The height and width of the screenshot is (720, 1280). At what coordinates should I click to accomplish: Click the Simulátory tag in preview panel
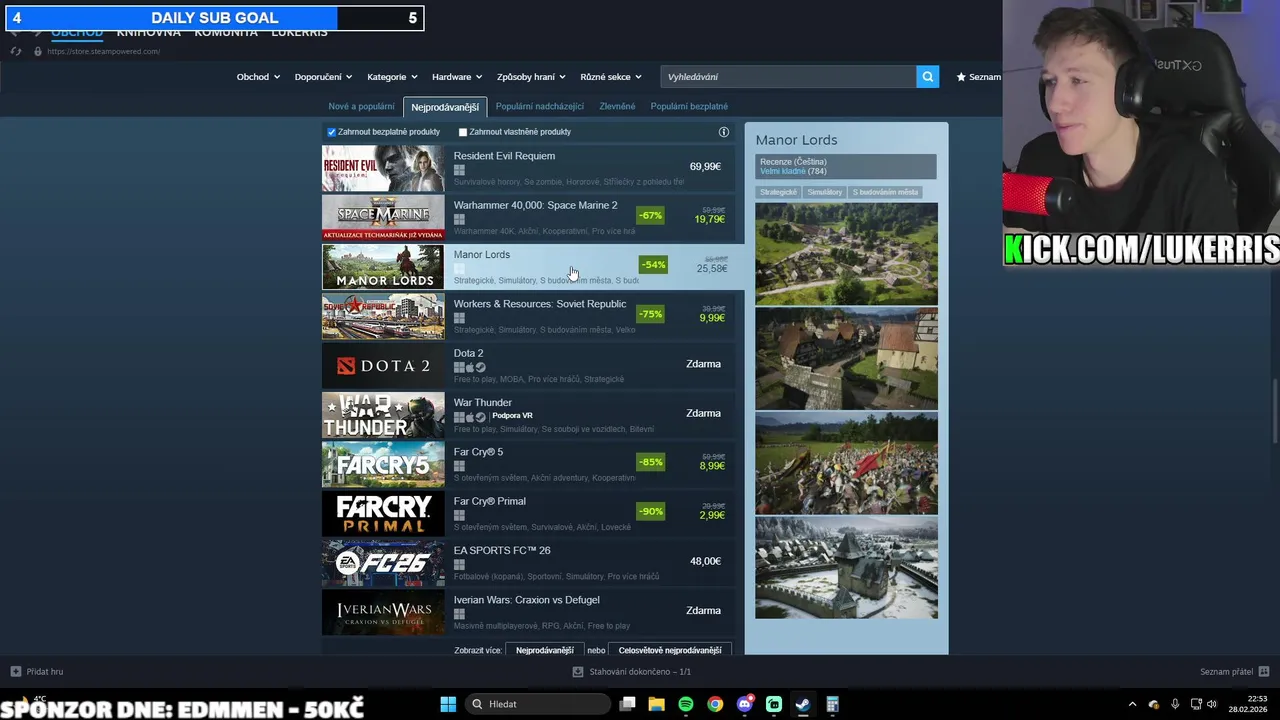[825, 192]
